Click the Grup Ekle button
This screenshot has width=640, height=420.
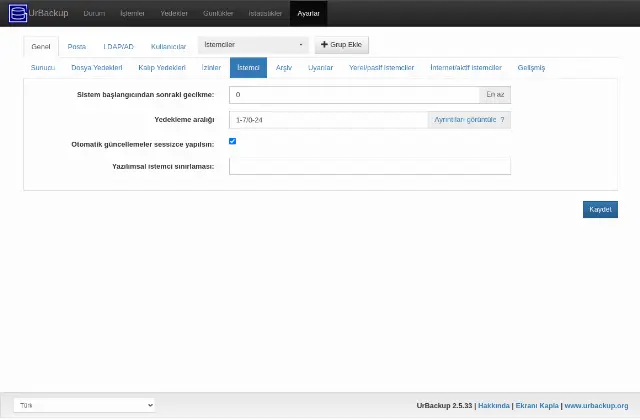pyautogui.click(x=342, y=44)
